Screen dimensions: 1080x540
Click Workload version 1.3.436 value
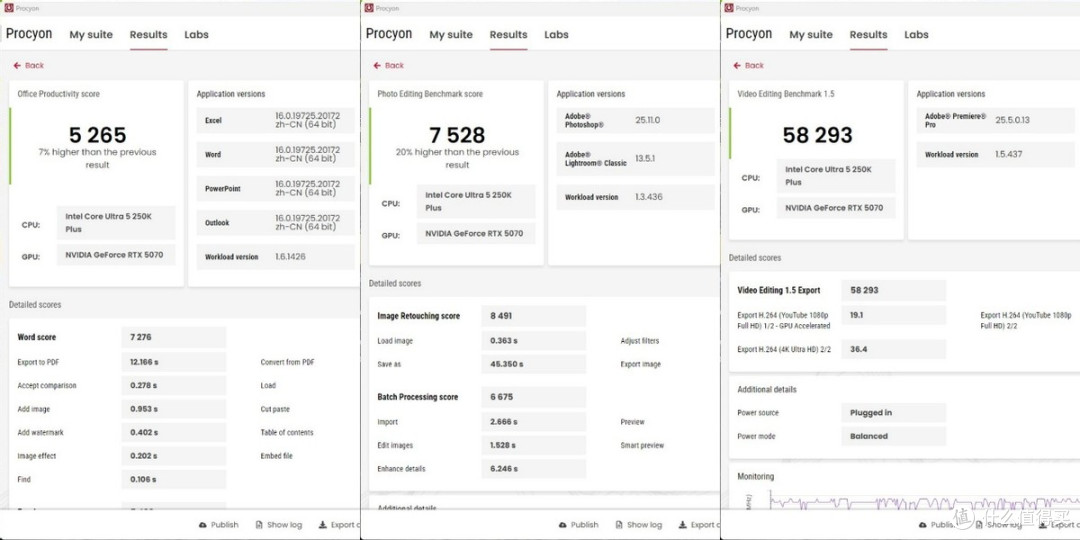point(648,197)
